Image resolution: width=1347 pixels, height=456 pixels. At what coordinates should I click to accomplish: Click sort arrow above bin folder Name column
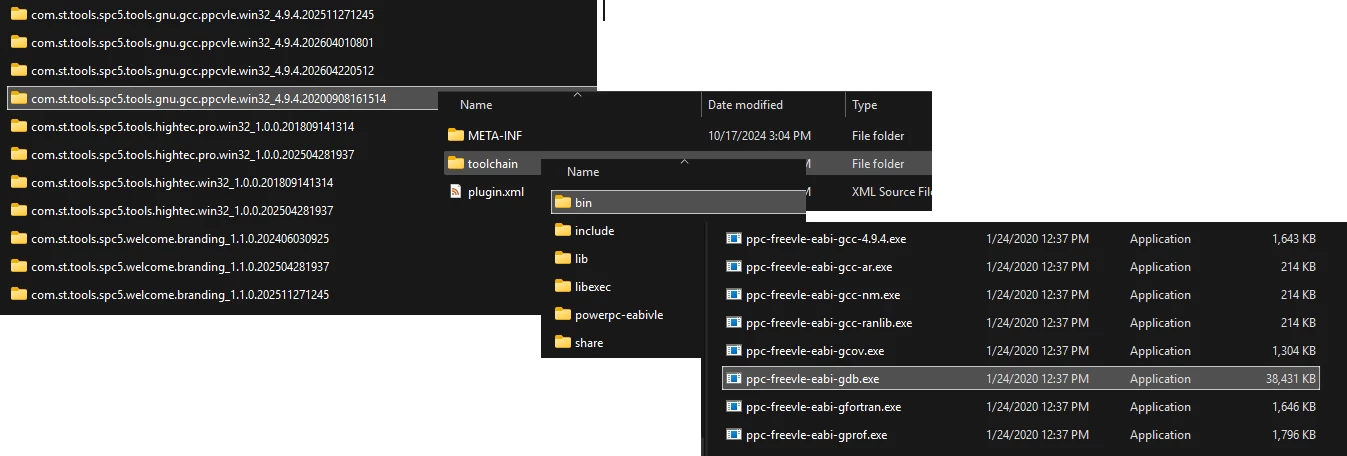684,162
